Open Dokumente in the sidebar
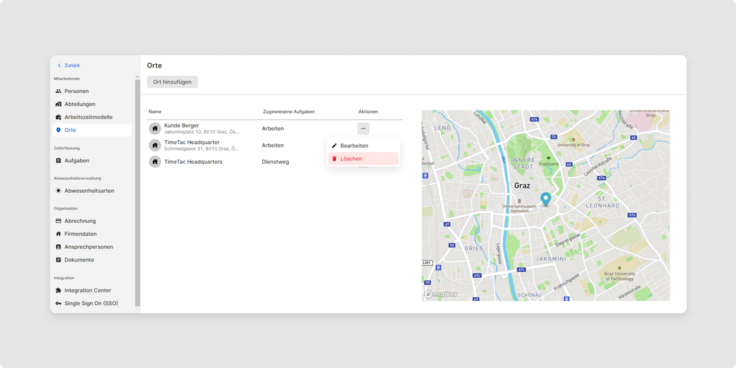 click(92, 260)
